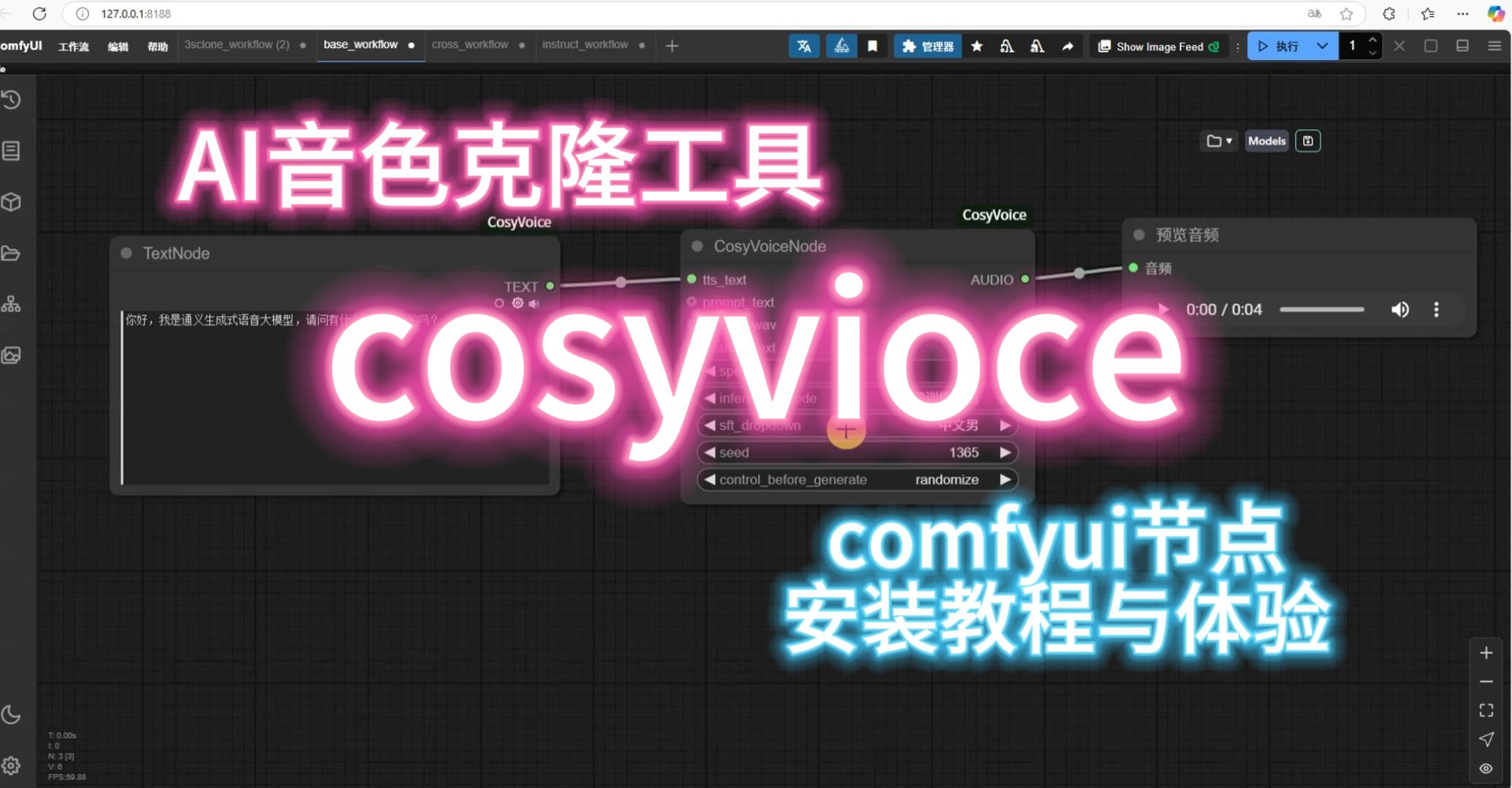Open the node hierarchy tree sidebar icon
Image resolution: width=1512 pixels, height=788 pixels.
[x=12, y=304]
